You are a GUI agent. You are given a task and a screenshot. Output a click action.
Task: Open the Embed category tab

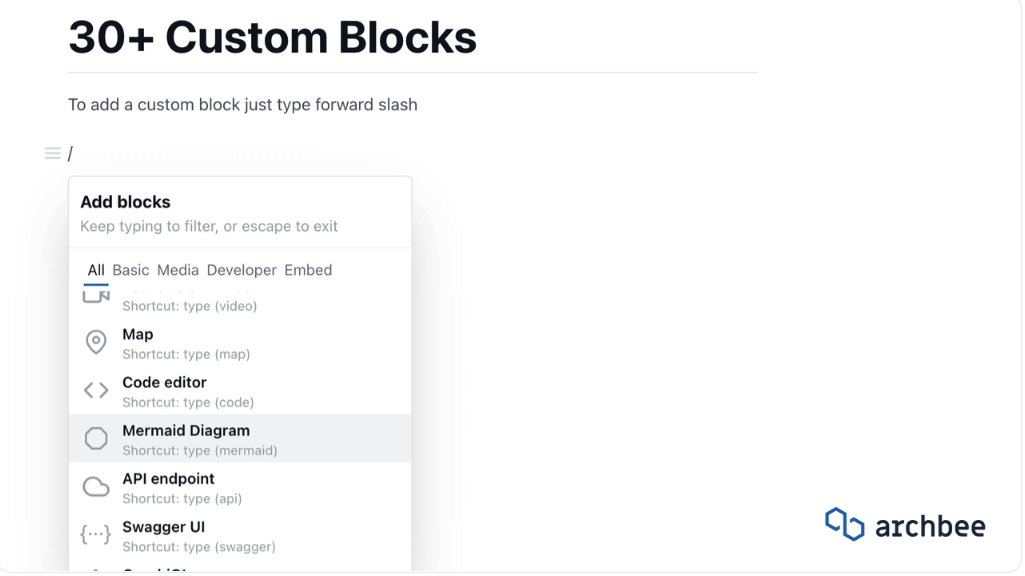pos(308,270)
